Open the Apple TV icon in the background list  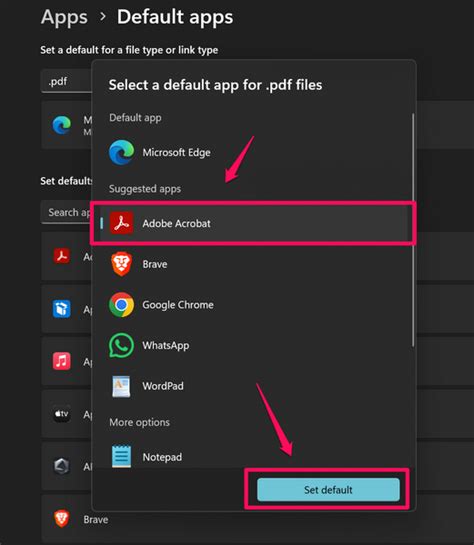[x=62, y=414]
